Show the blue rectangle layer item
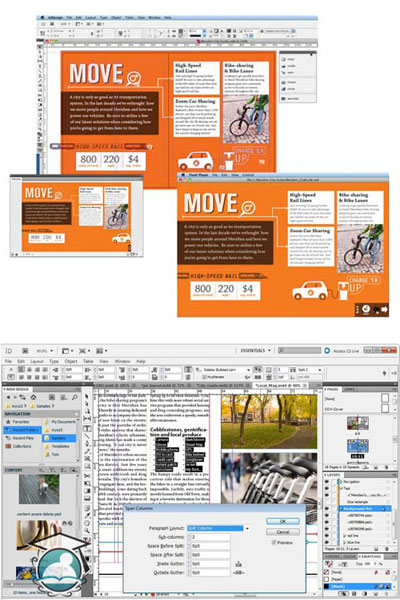Screen dimensions: 400x600 (327, 502)
